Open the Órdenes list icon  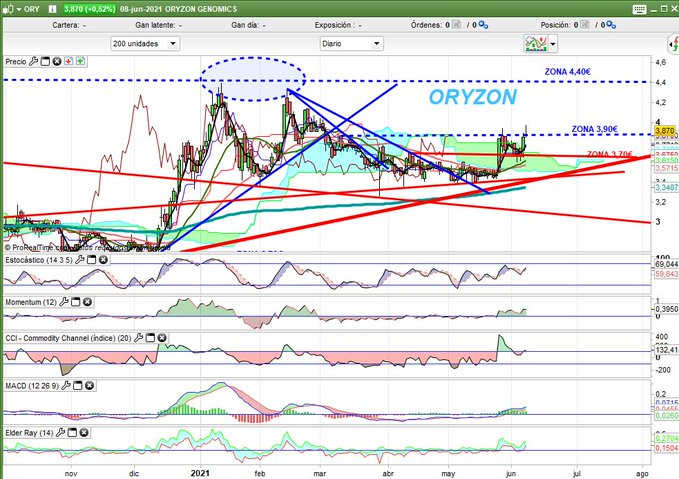pos(456,25)
